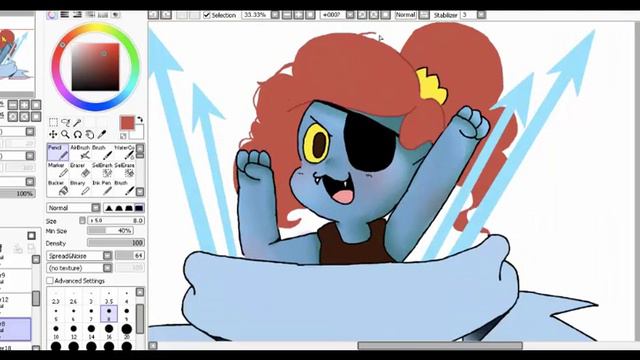
Task: Adjust the brush Size slider
Action: coord(116,220)
